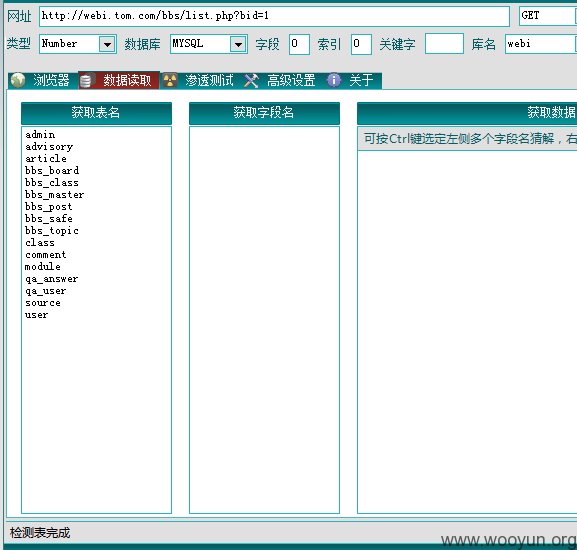Click the tools icon beside 高级设置
This screenshot has height=550, width=577.
pyautogui.click(x=251, y=81)
